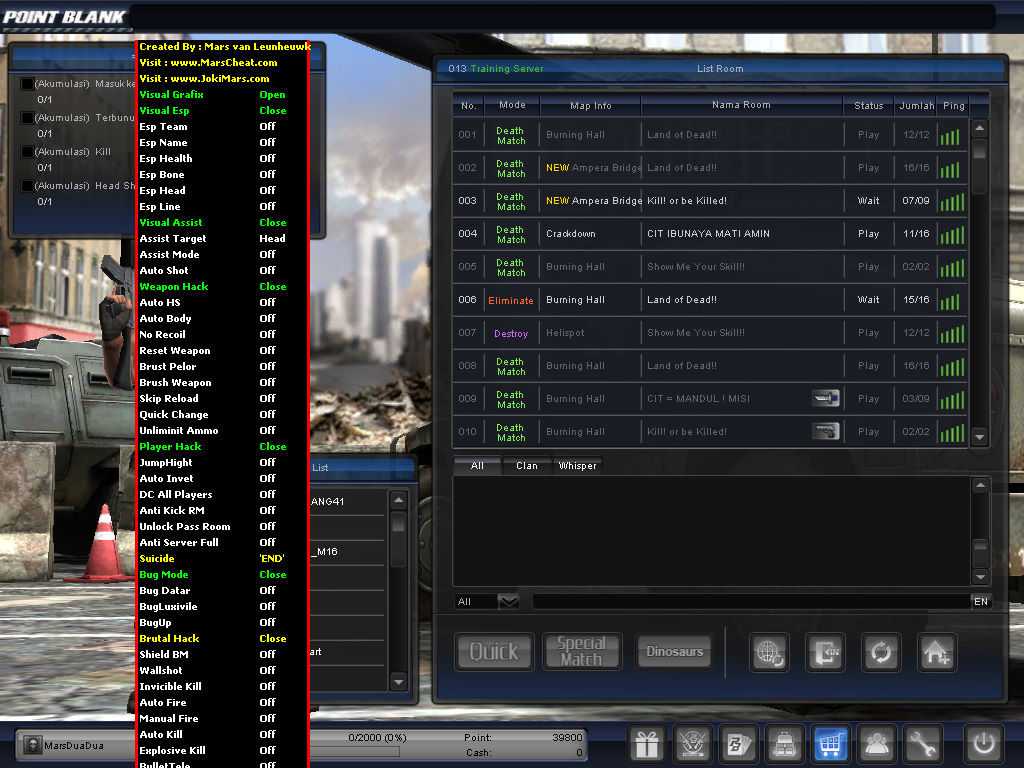1024x768 pixels.
Task: Toggle the Akumulasi Masuk checkbox
Action: (27, 84)
